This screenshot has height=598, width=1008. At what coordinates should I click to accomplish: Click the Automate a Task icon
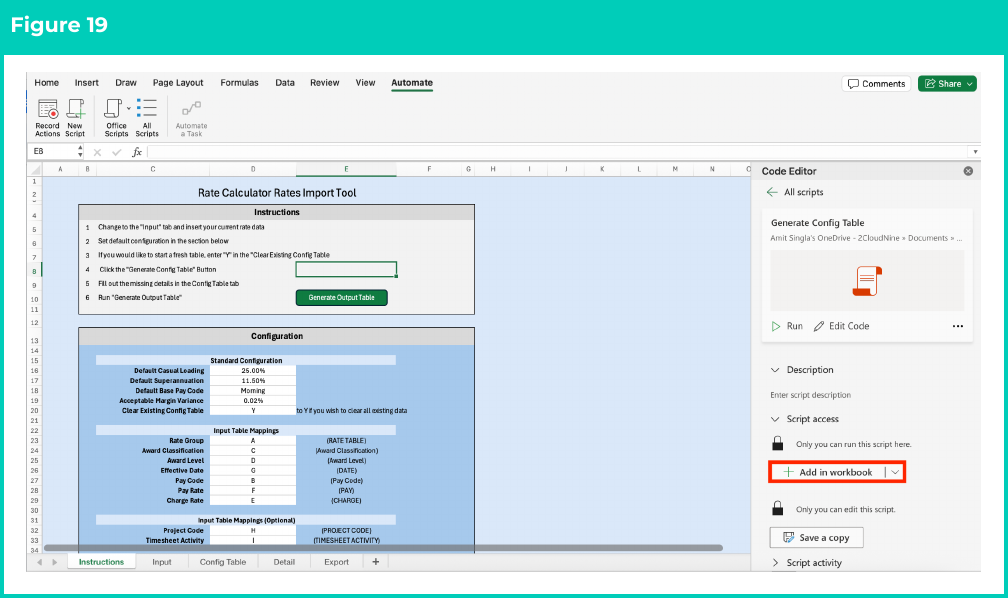click(x=191, y=118)
